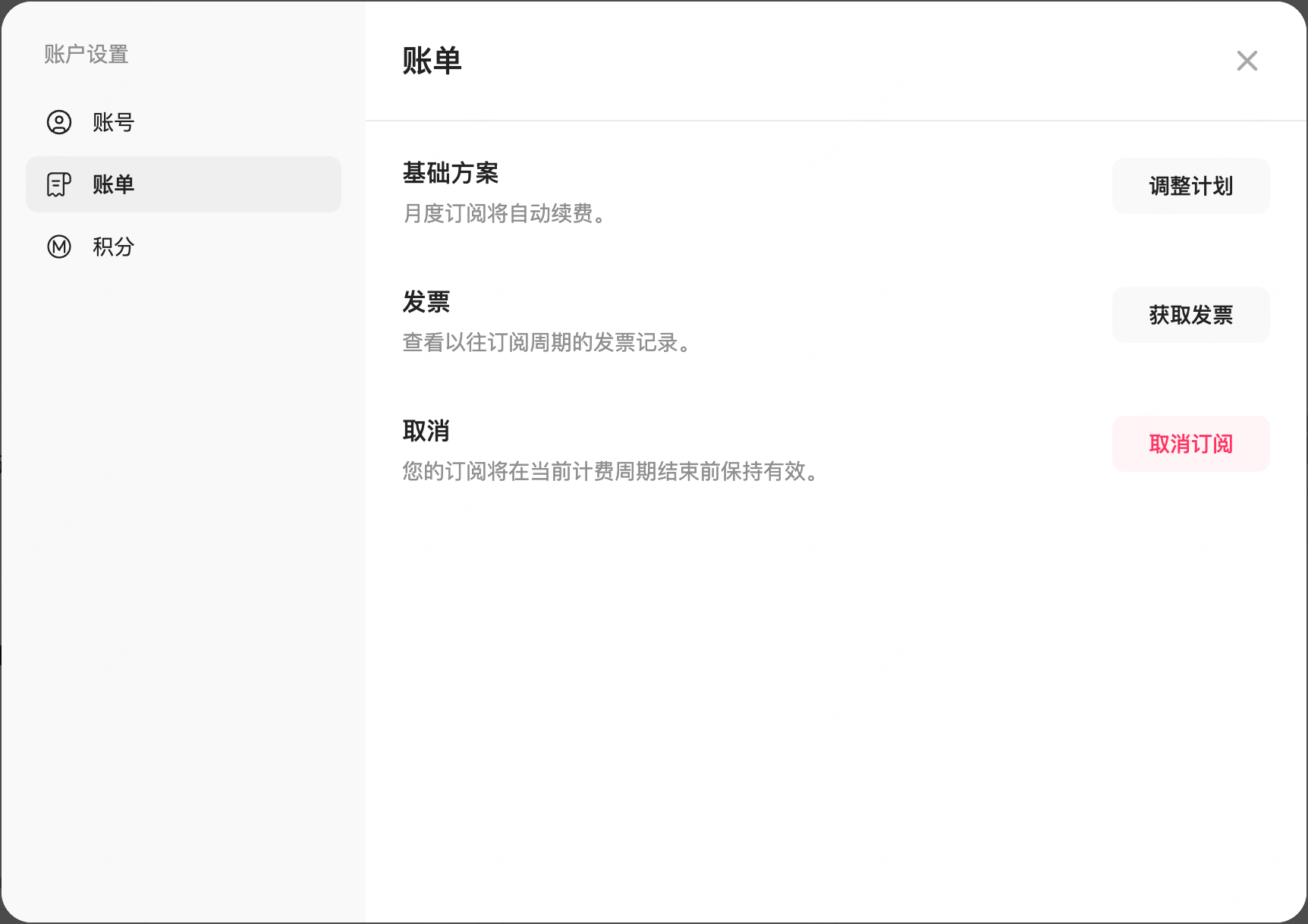Image resolution: width=1308 pixels, height=924 pixels.
Task: Click the M badge icon beside 积分
Action: pyautogui.click(x=59, y=247)
